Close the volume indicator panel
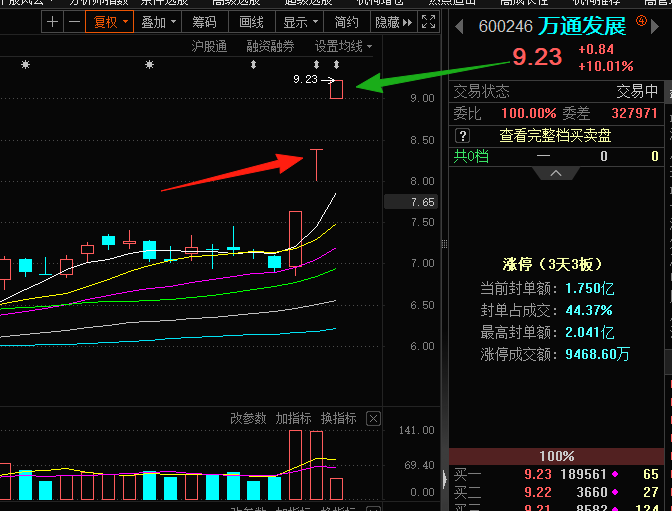This screenshot has height=511, width=672. click(373, 418)
